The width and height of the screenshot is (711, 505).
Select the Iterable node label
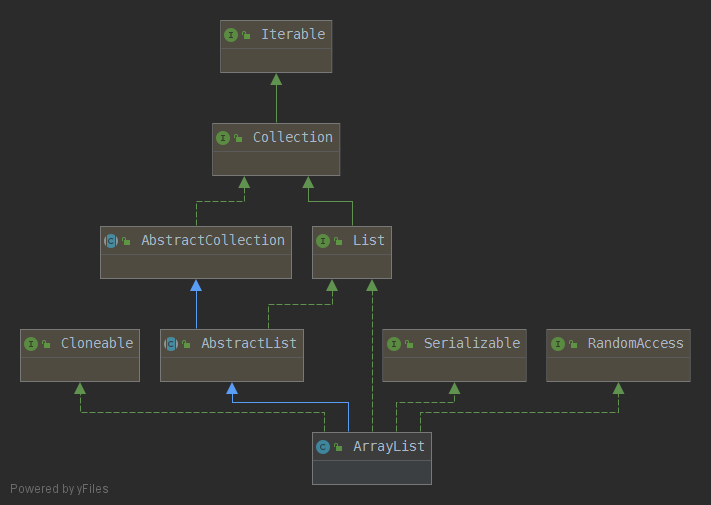293,35
